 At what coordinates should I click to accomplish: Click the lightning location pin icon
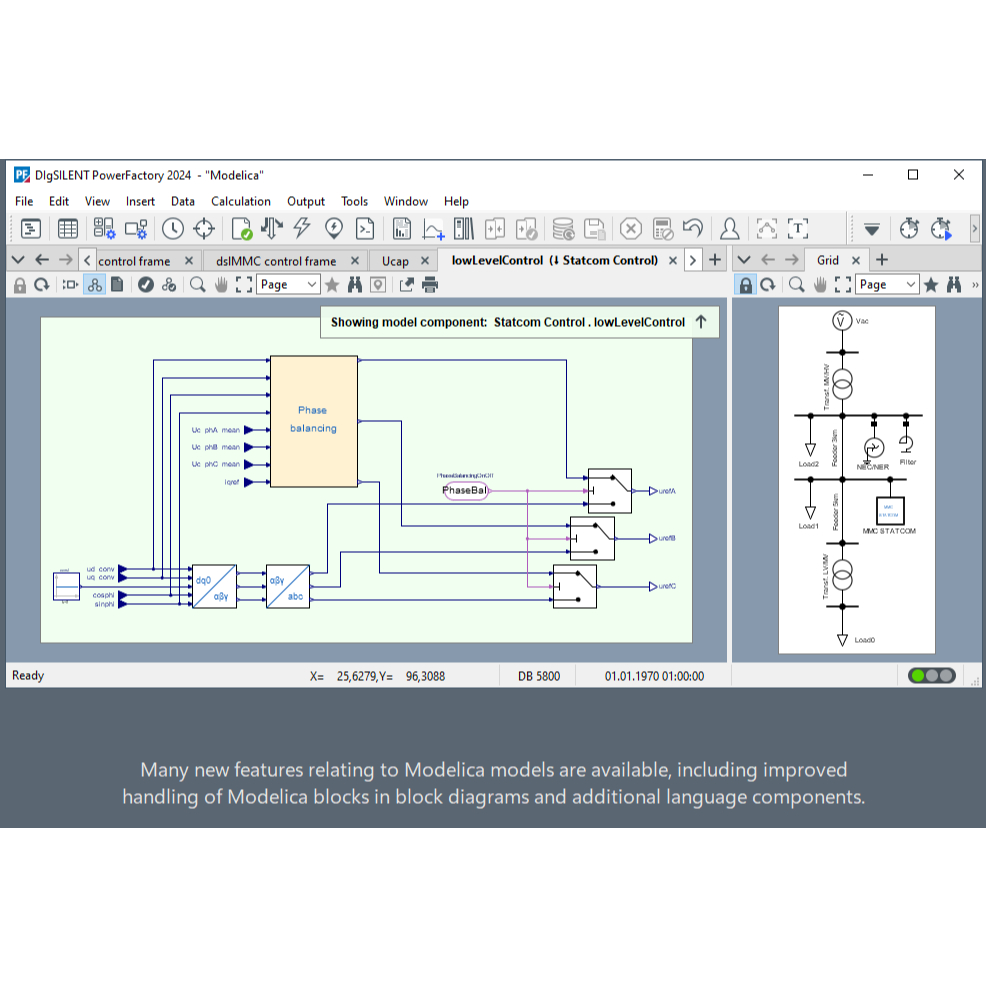(333, 228)
